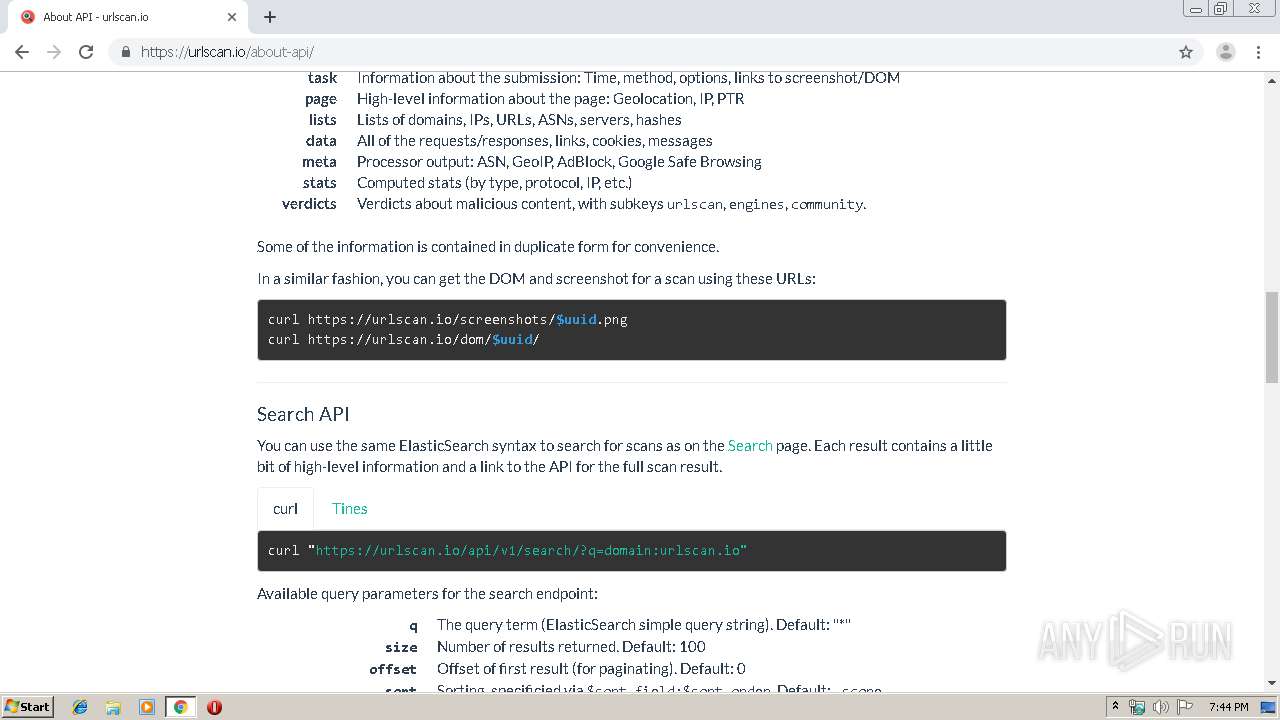Click the screenshots curl command line
Viewport: 1280px width, 720px height.
448,320
